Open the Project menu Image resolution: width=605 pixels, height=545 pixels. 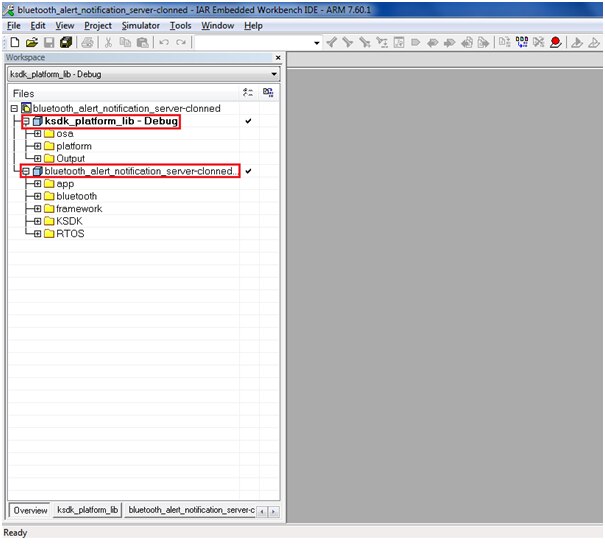tap(98, 25)
